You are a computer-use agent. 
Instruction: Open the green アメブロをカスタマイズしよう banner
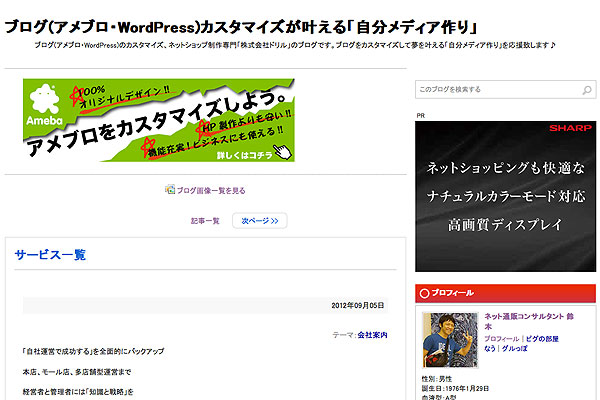point(159,120)
